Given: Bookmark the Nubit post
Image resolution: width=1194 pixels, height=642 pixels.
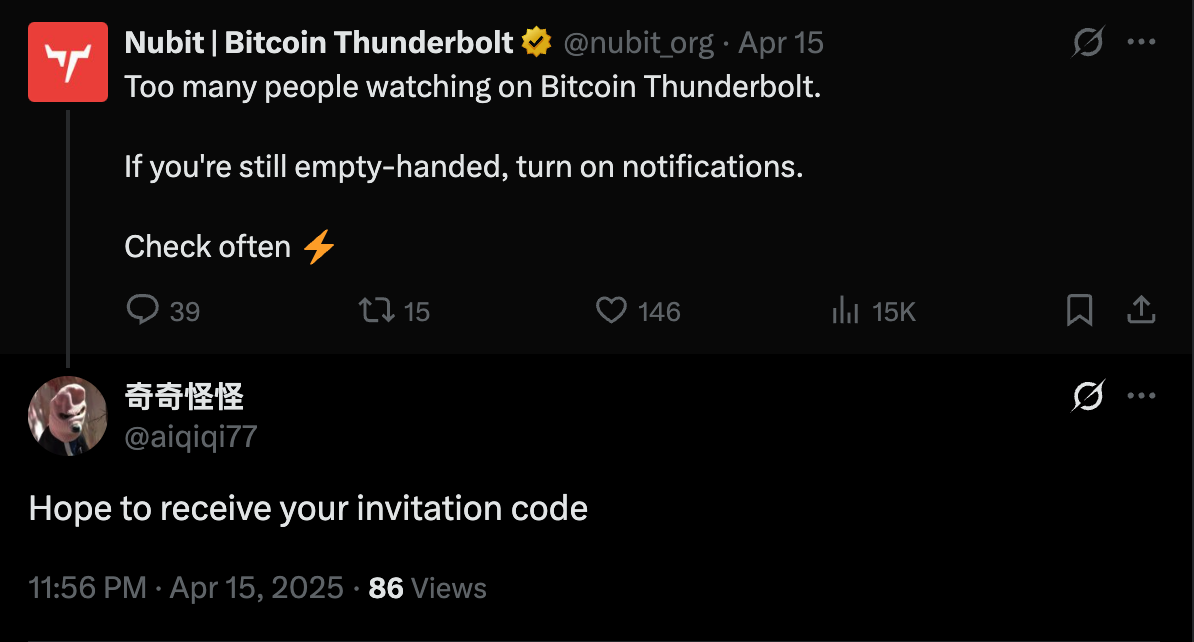Looking at the screenshot, I should tap(1080, 310).
